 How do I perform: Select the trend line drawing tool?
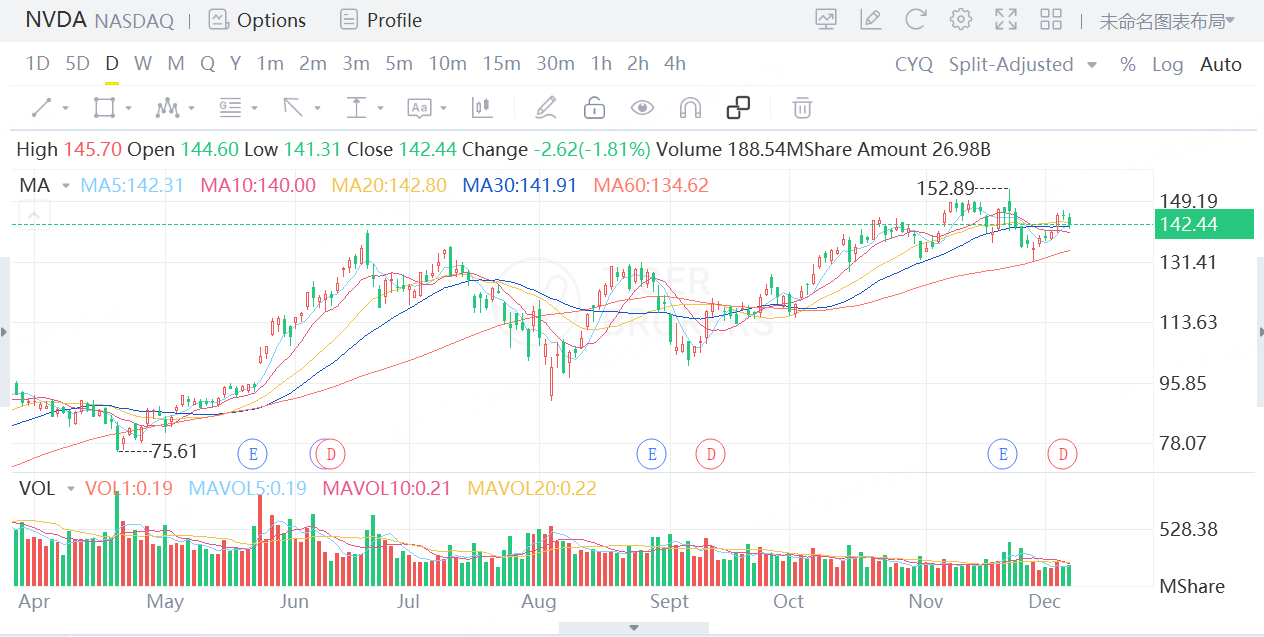pos(42,107)
